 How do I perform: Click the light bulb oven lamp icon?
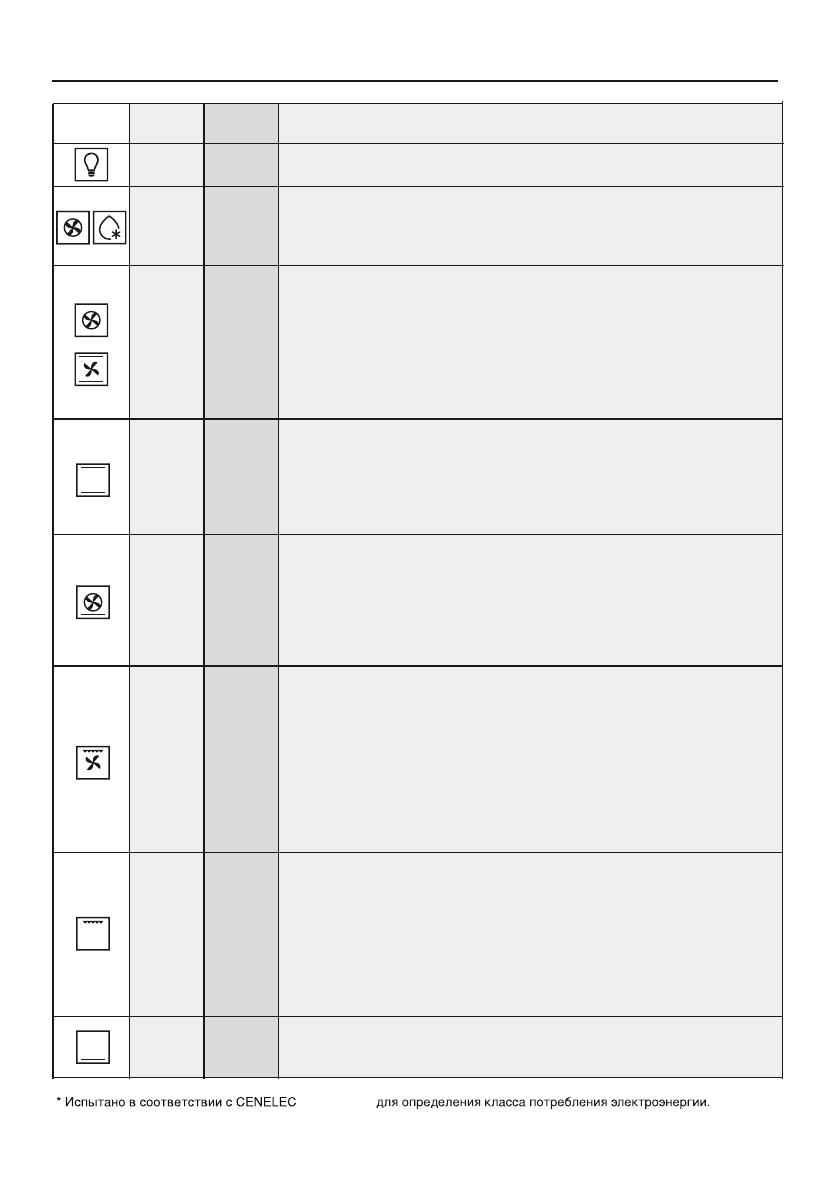pyautogui.click(x=91, y=164)
